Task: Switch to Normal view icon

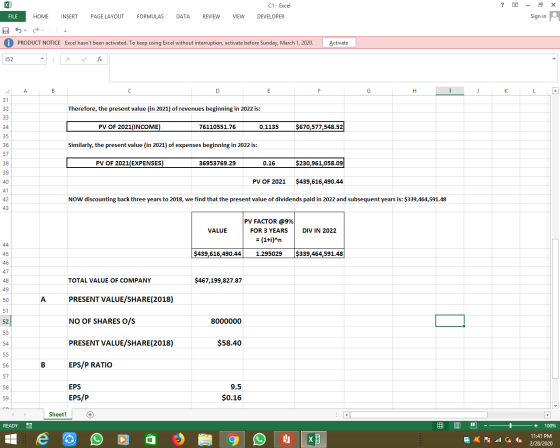Action: pos(440,425)
